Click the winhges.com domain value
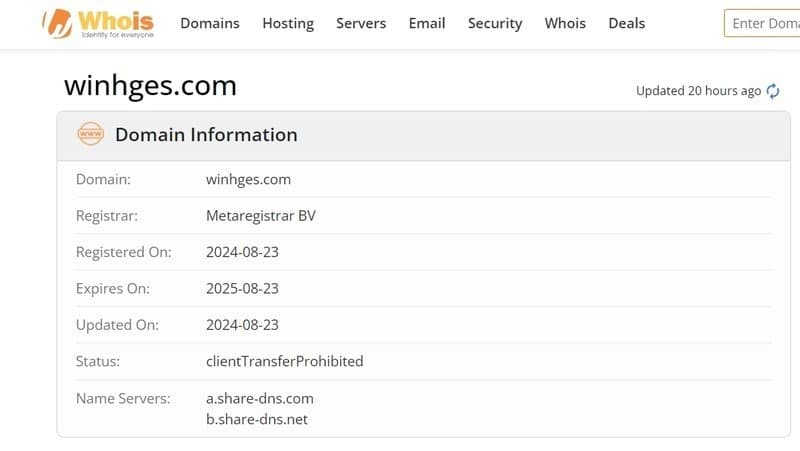Image resolution: width=800 pixels, height=451 pixels. point(248,180)
